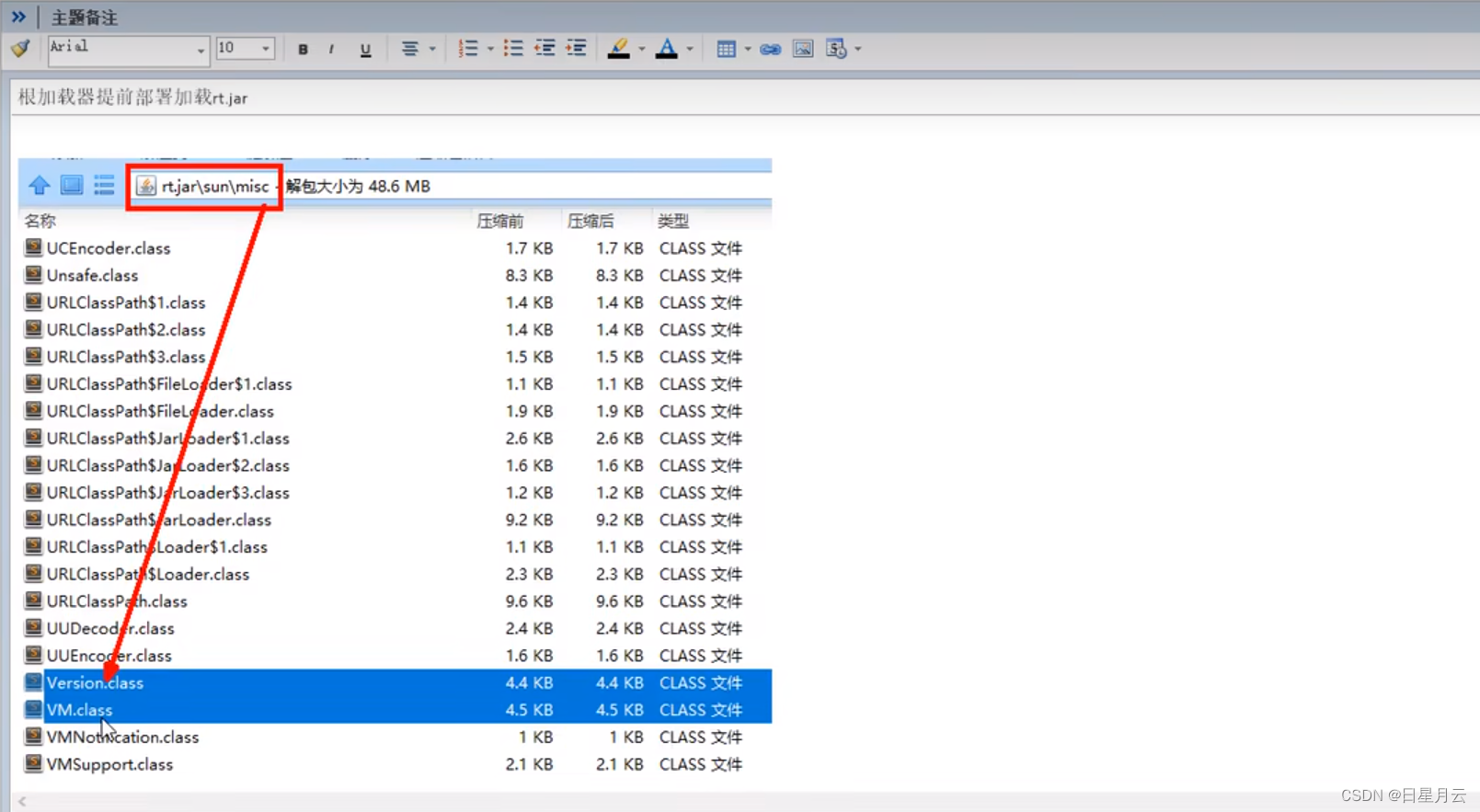1480x812 pixels.
Task: Click the last toolbar icon with gear badge
Action: pyautogui.click(x=836, y=49)
